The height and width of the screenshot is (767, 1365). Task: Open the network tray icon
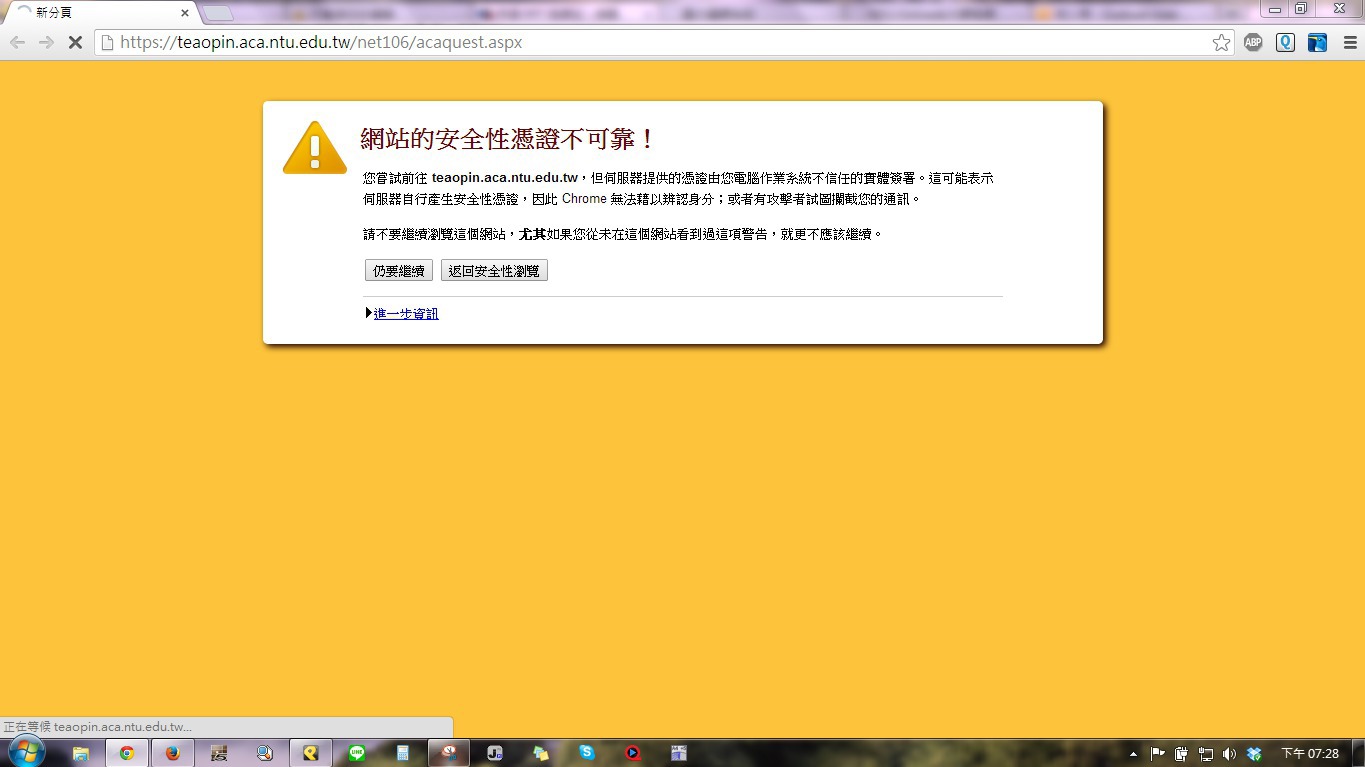[1205, 754]
